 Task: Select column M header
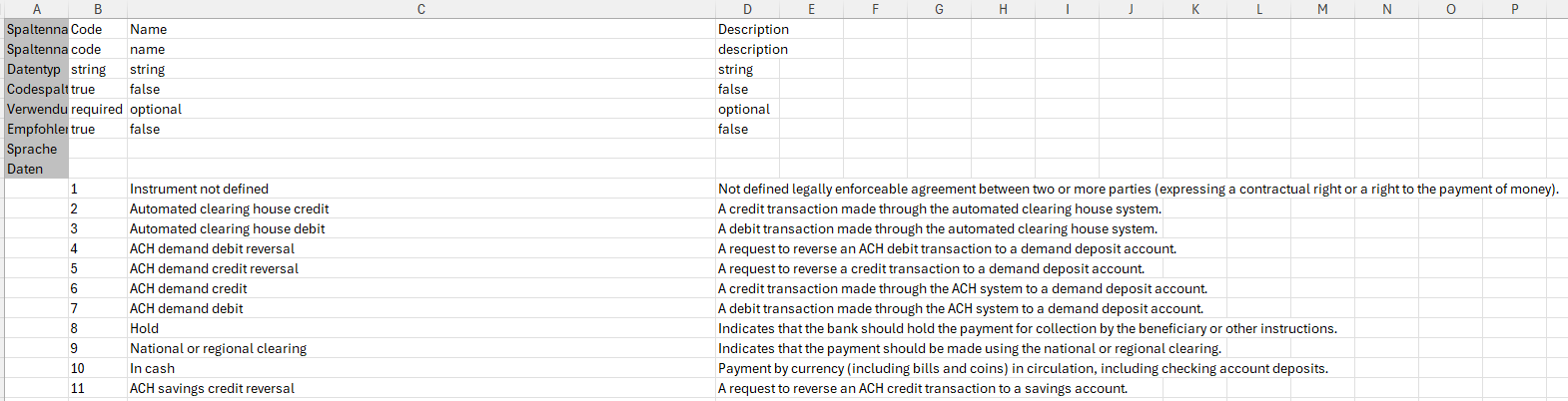pyautogui.click(x=1322, y=9)
